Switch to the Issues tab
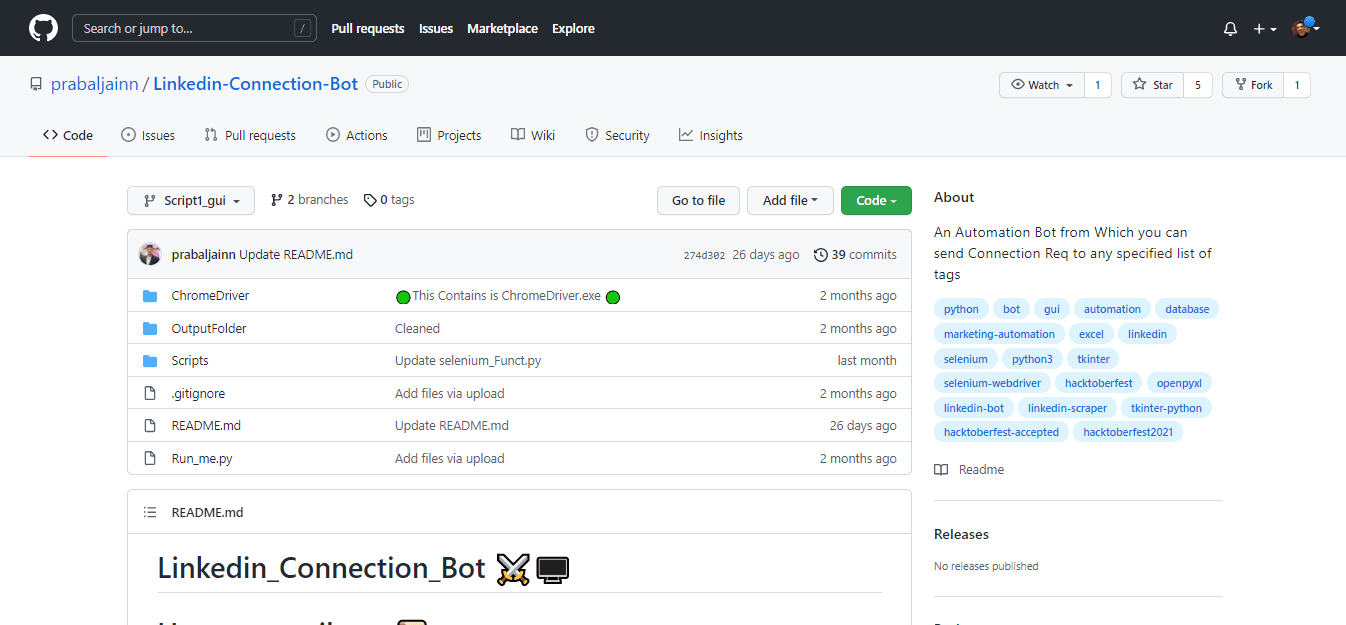The width and height of the screenshot is (1346, 625). (x=148, y=135)
